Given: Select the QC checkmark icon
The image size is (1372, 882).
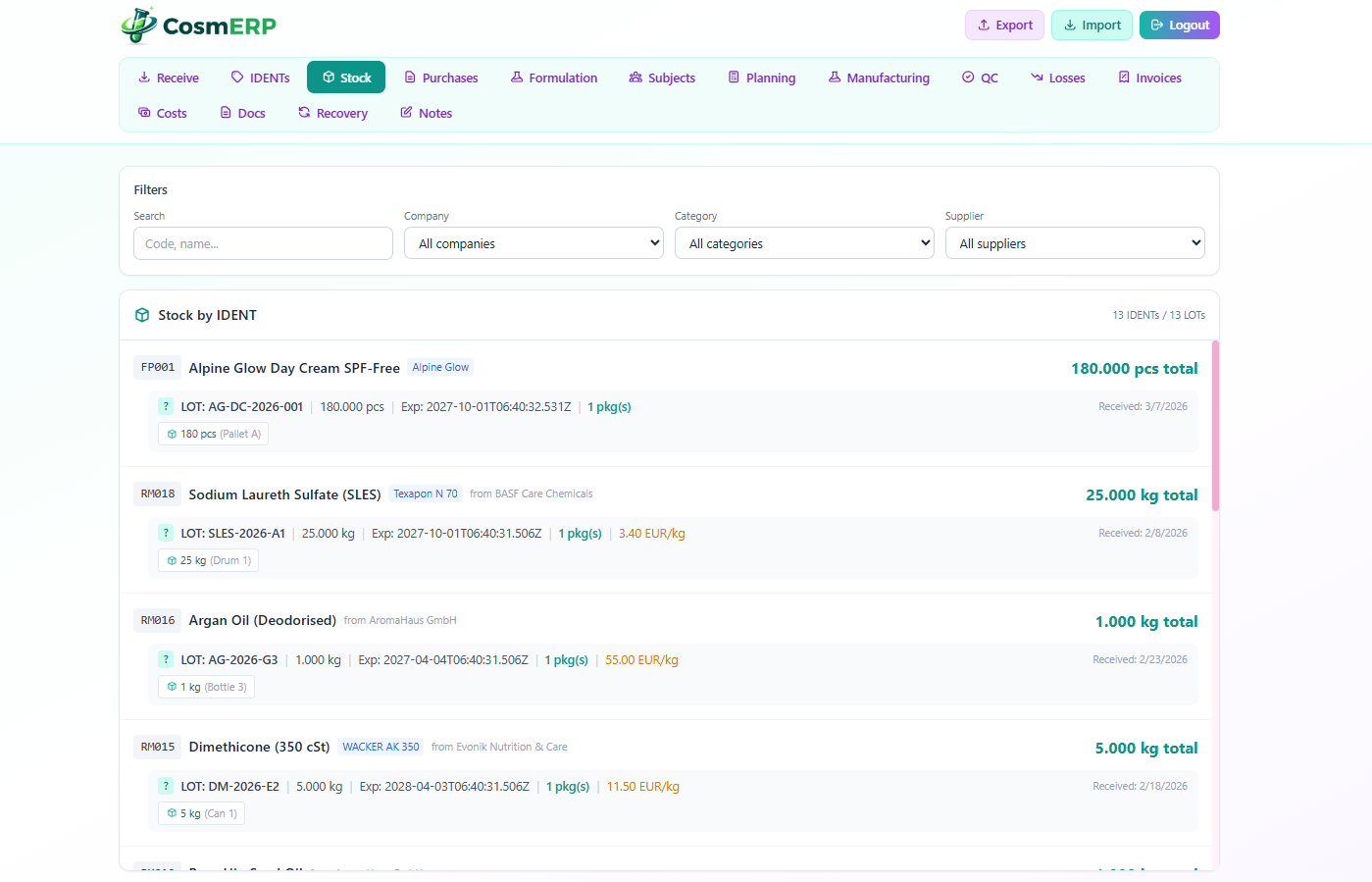Looking at the screenshot, I should [967, 77].
